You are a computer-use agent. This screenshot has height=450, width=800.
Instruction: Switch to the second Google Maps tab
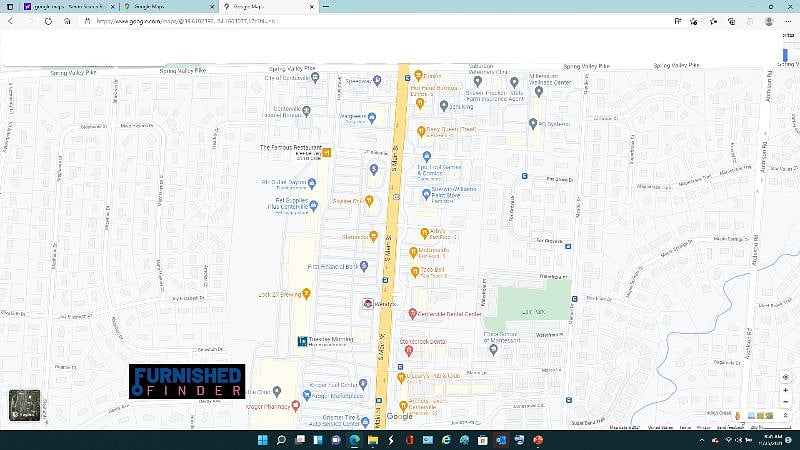(x=169, y=7)
